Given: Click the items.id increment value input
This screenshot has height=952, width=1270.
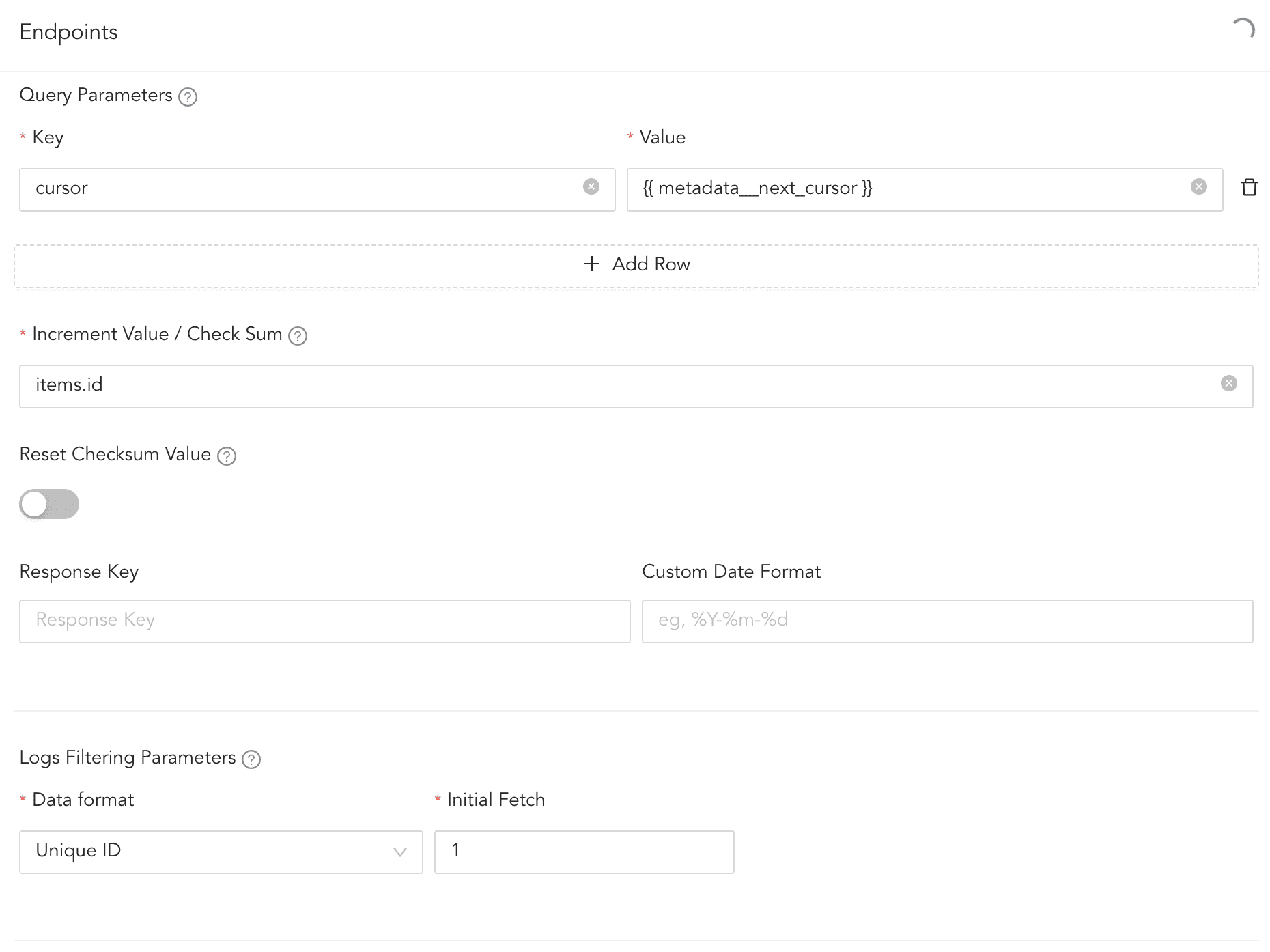Looking at the screenshot, I should (615, 386).
